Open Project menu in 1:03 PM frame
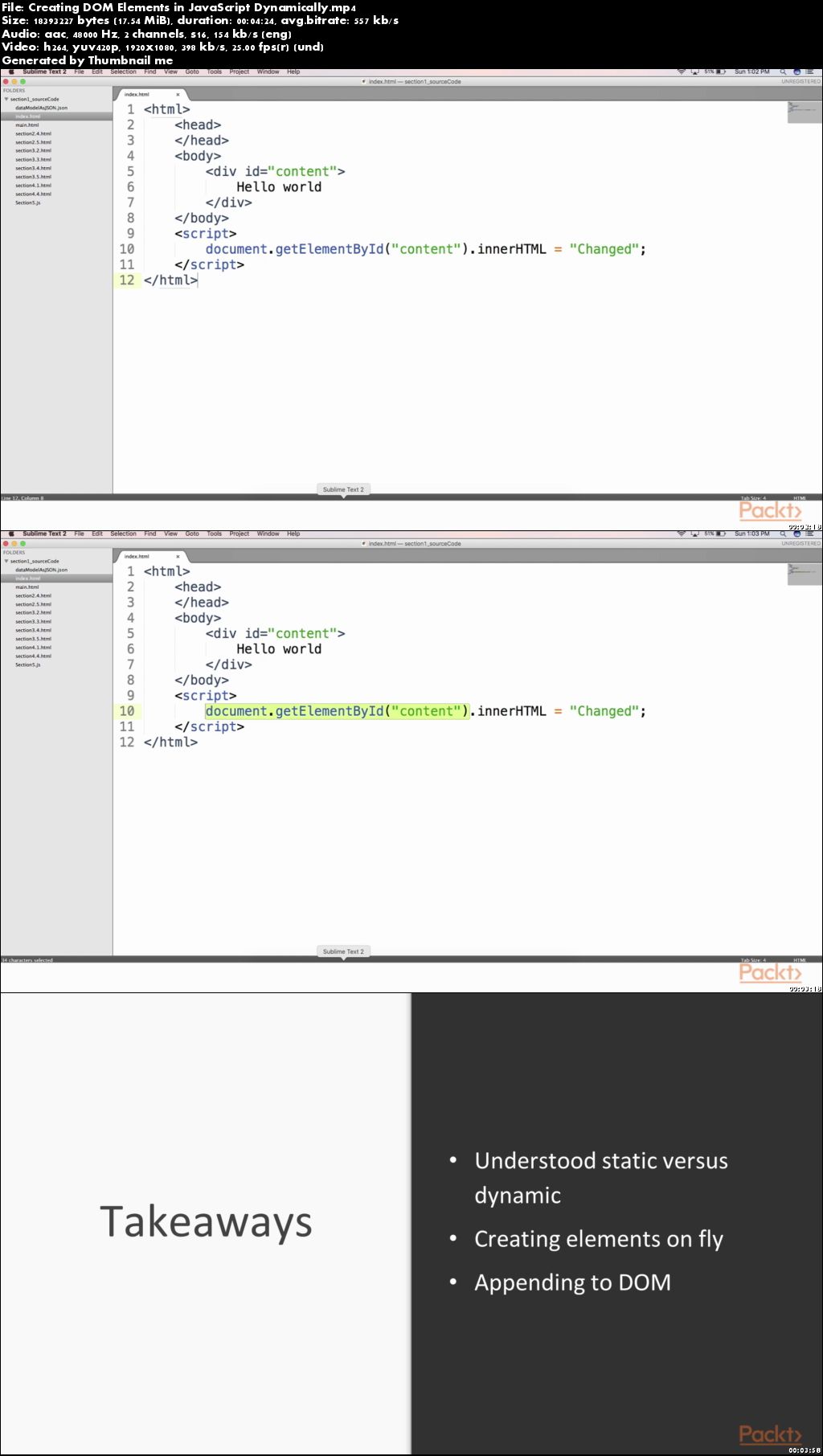823x1456 pixels. click(x=240, y=534)
